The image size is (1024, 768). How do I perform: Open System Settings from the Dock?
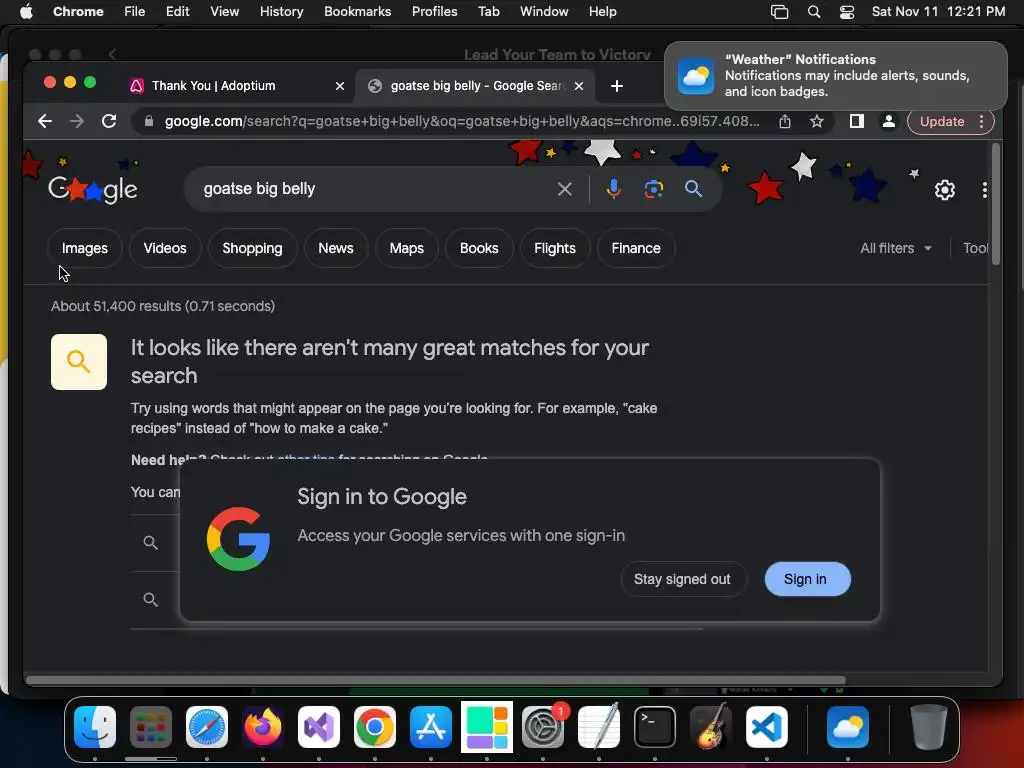[x=543, y=726]
